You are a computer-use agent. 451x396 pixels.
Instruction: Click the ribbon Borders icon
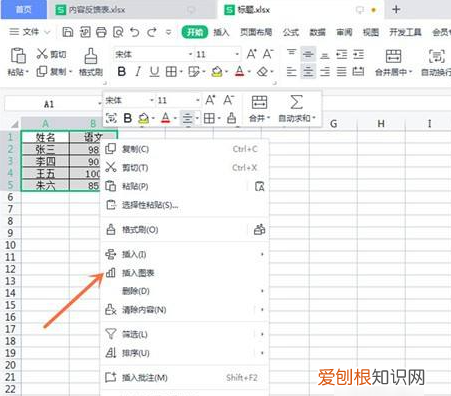171,71
